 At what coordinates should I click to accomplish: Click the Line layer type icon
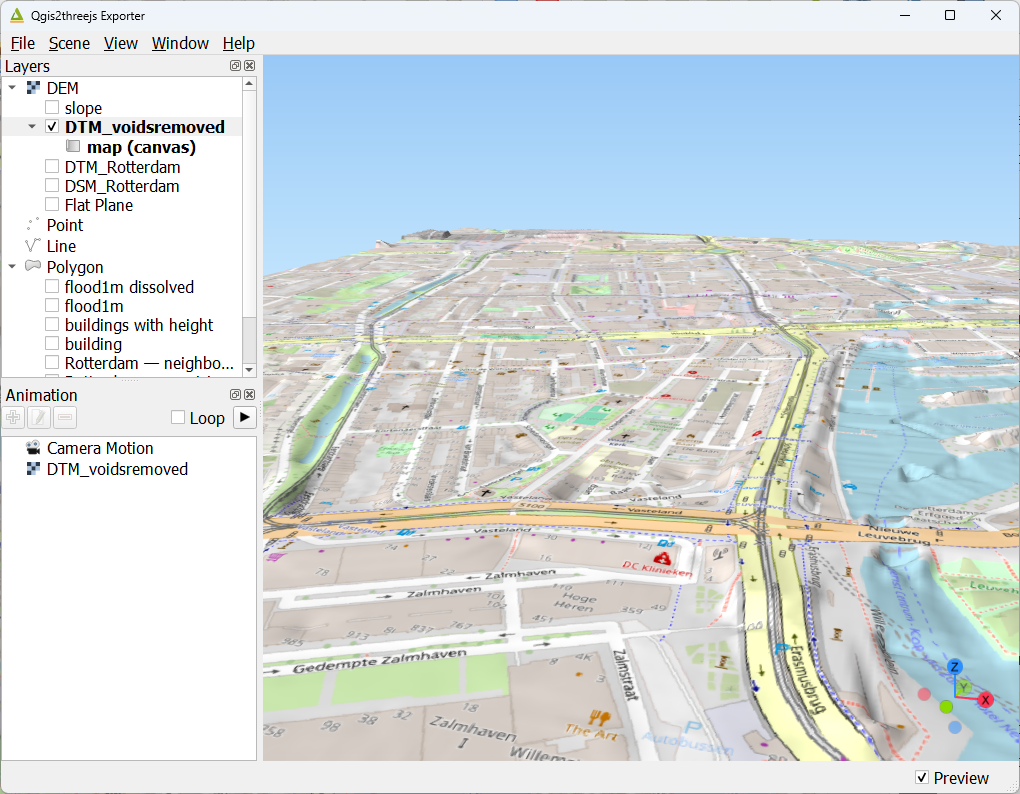point(31,246)
